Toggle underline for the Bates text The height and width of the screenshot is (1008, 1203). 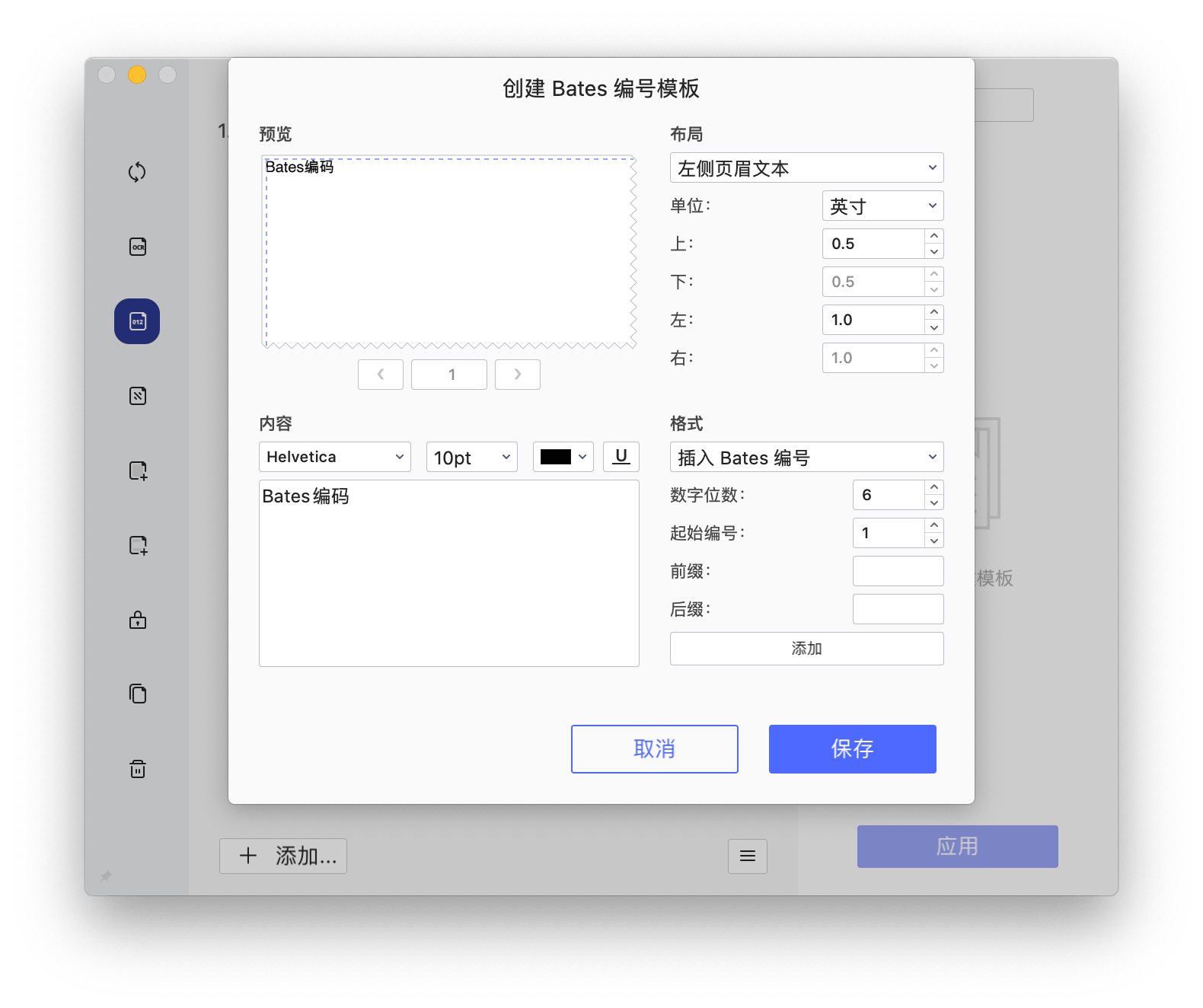click(621, 457)
